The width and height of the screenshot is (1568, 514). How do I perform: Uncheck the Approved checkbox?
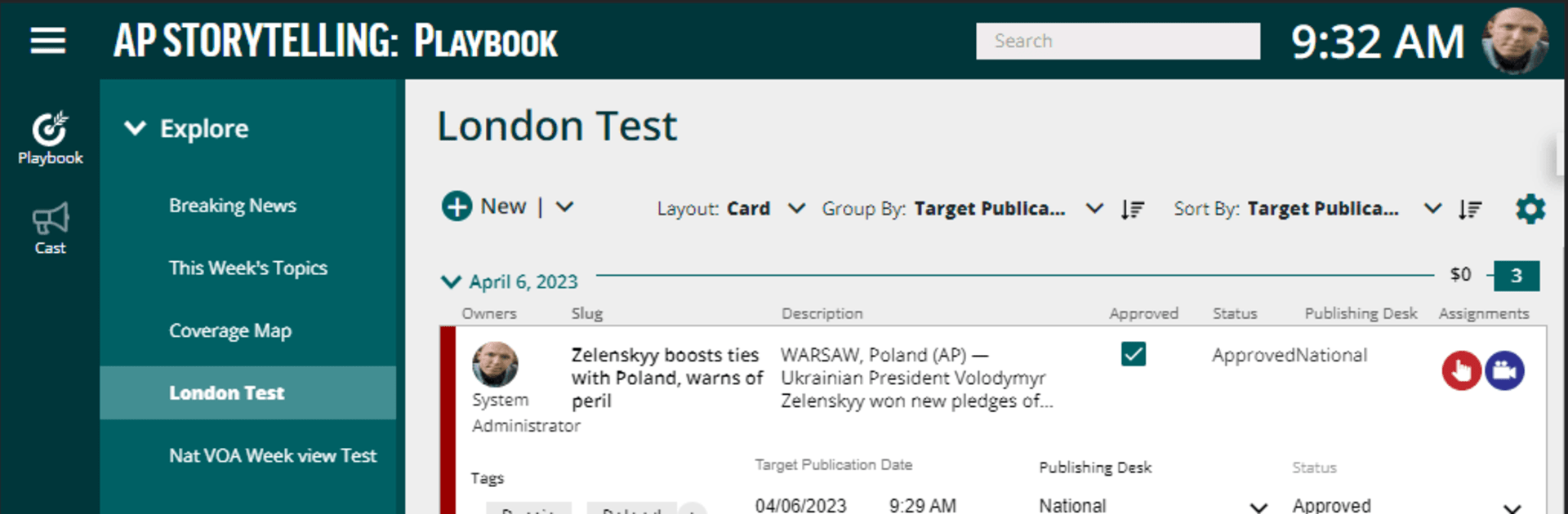coord(1134,354)
